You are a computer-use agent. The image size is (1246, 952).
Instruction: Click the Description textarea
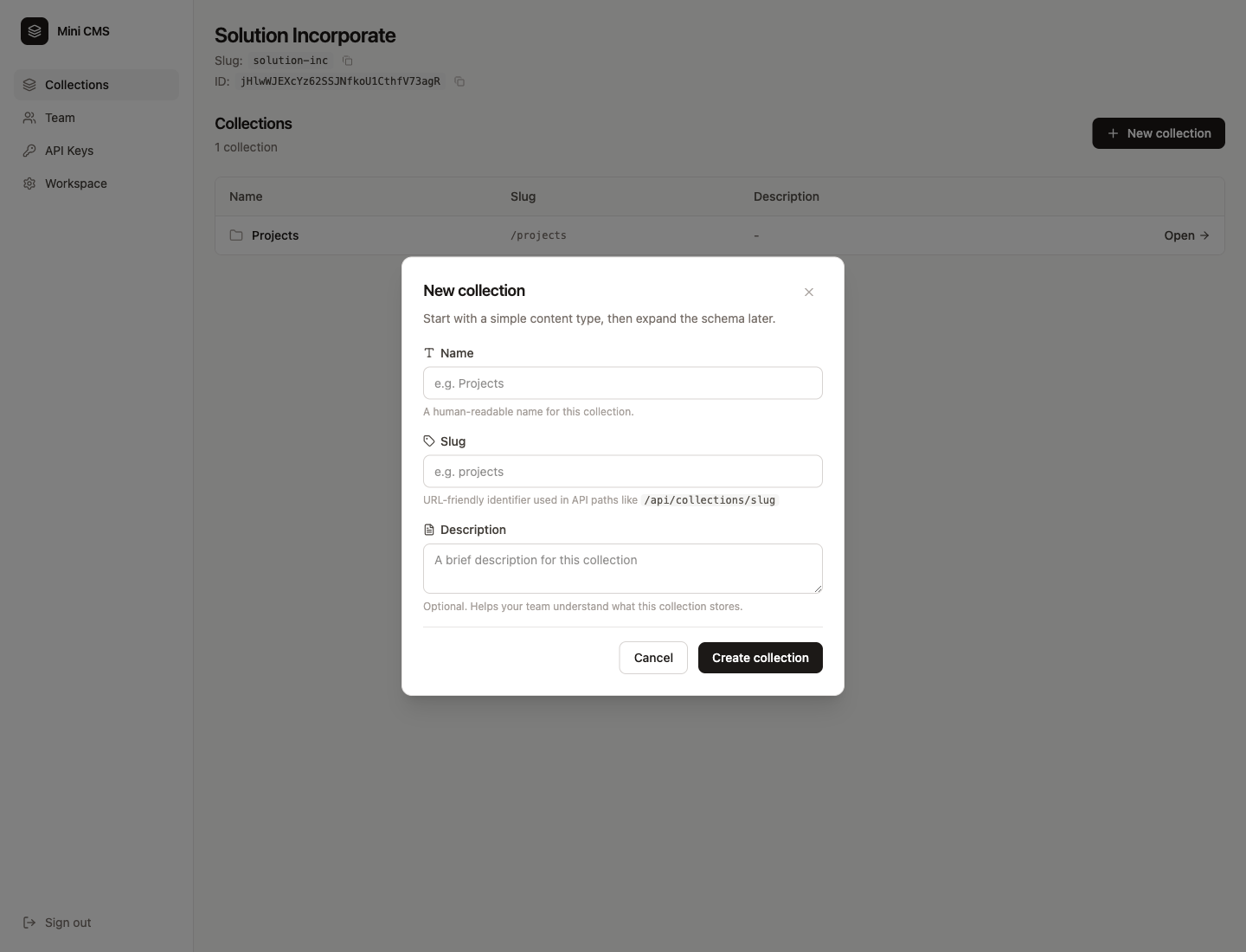coord(623,569)
